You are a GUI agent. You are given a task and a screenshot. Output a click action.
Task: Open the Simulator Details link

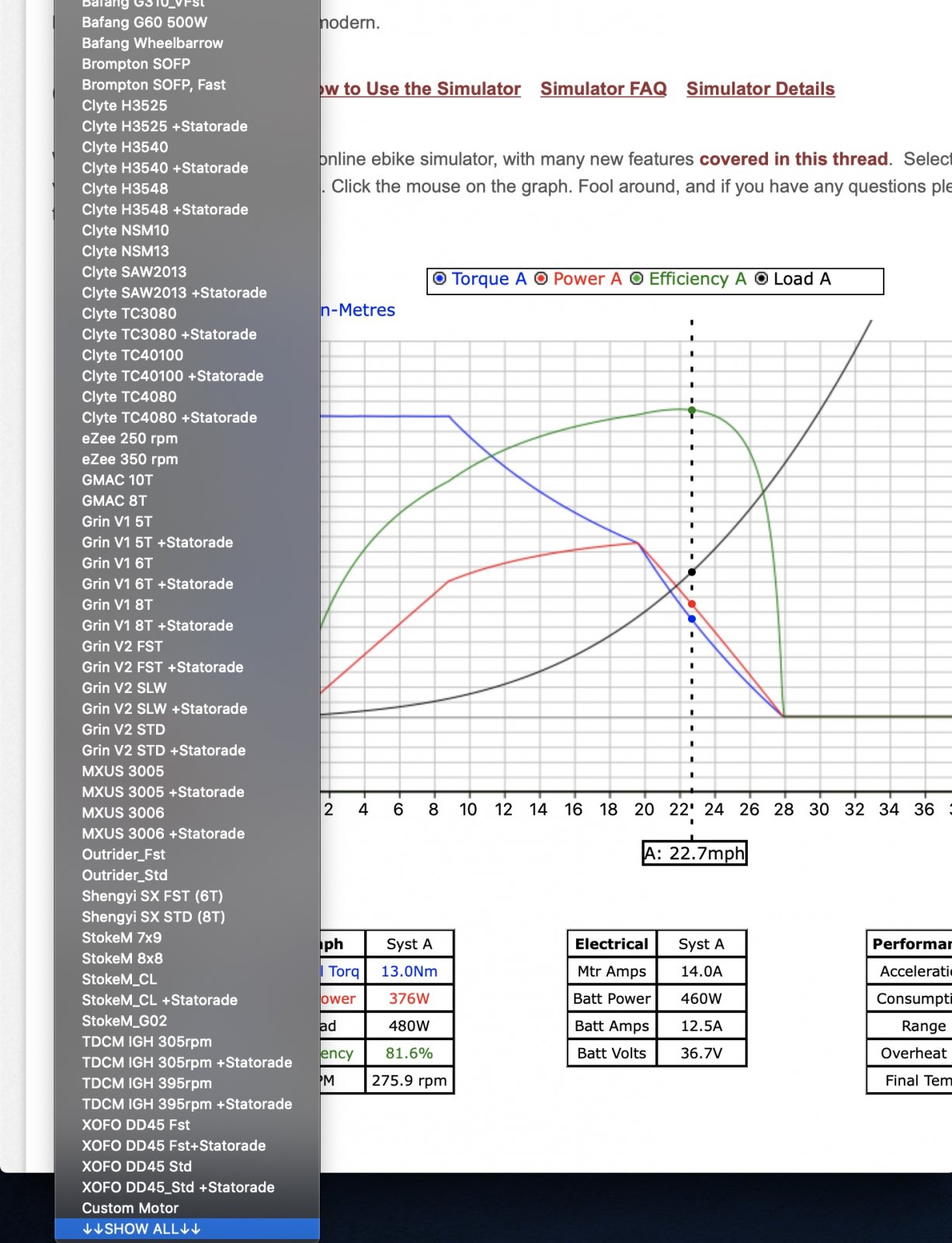point(760,89)
